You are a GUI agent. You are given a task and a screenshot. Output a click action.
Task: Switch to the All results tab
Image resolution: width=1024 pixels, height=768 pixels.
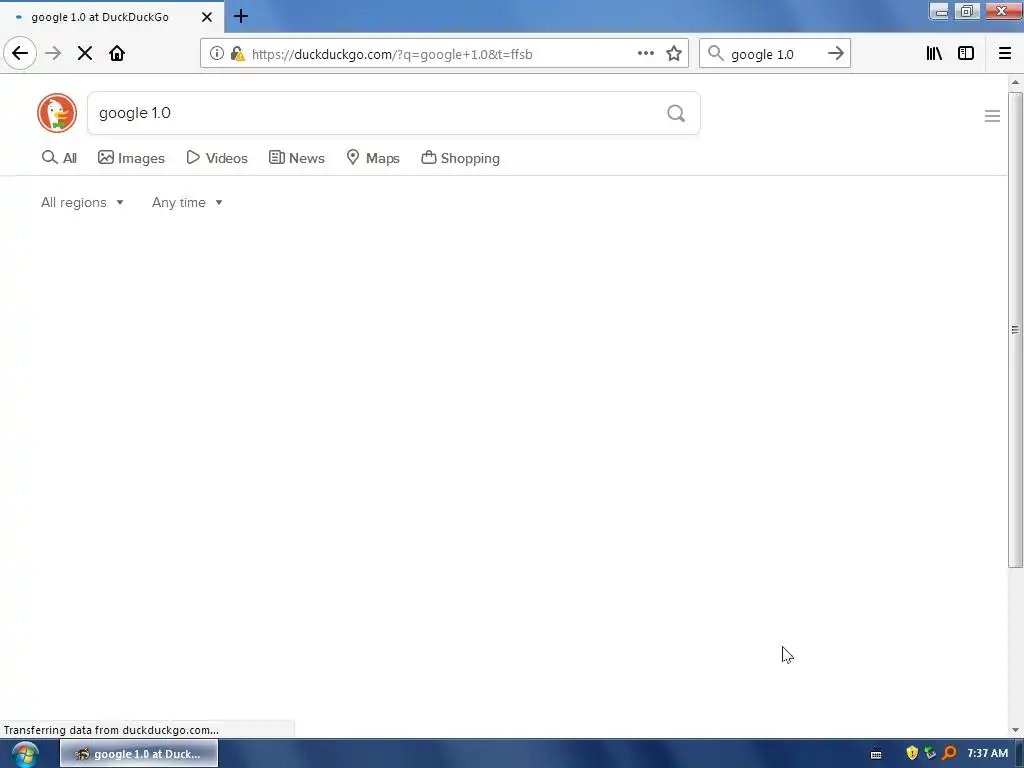pyautogui.click(x=59, y=158)
